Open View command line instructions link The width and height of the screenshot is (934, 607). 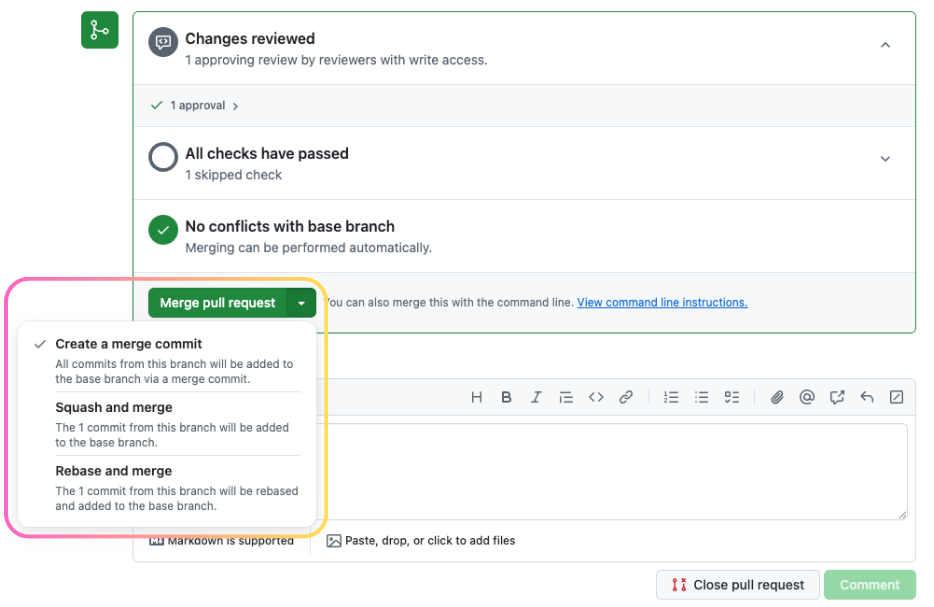662,303
